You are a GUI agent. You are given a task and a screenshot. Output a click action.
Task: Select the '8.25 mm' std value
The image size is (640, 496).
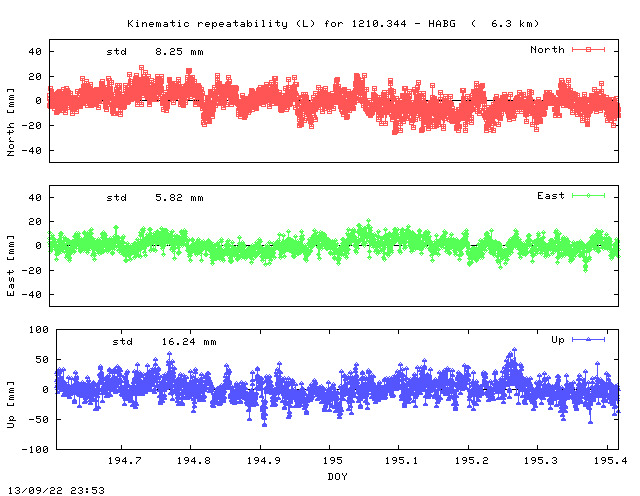pos(179,52)
